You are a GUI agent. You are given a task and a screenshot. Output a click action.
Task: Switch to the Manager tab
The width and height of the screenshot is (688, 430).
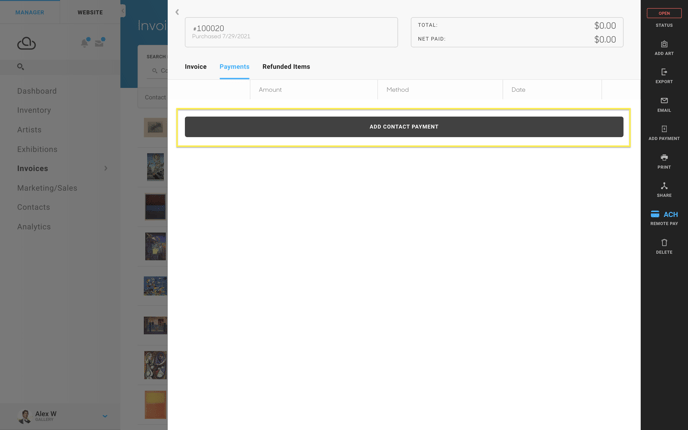[x=30, y=12]
